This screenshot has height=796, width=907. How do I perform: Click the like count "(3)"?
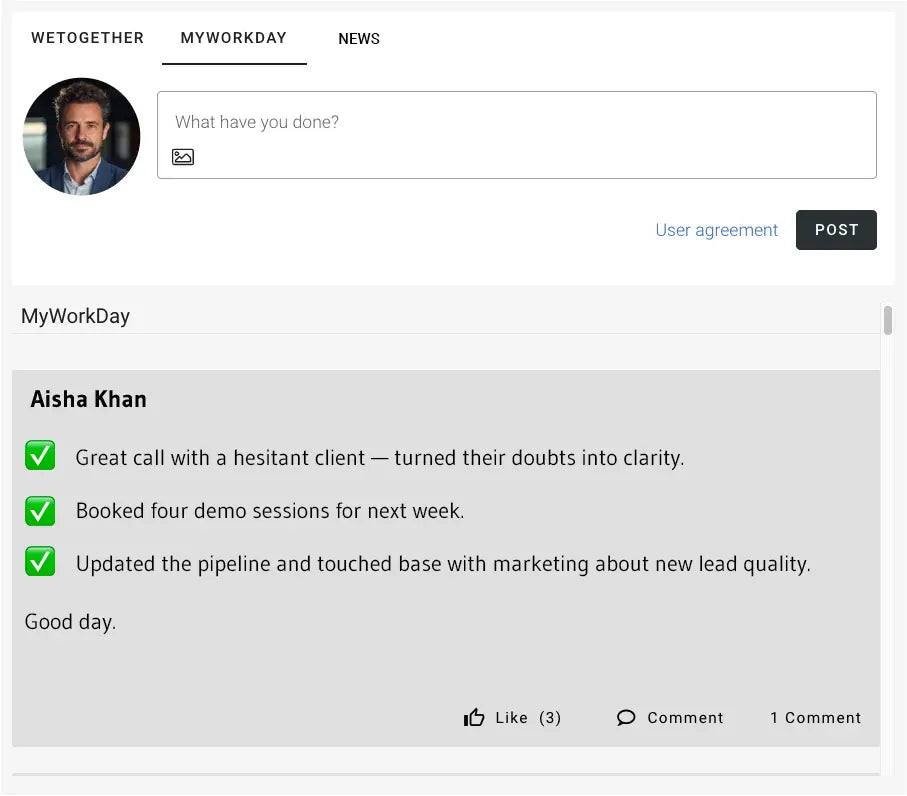[550, 718]
